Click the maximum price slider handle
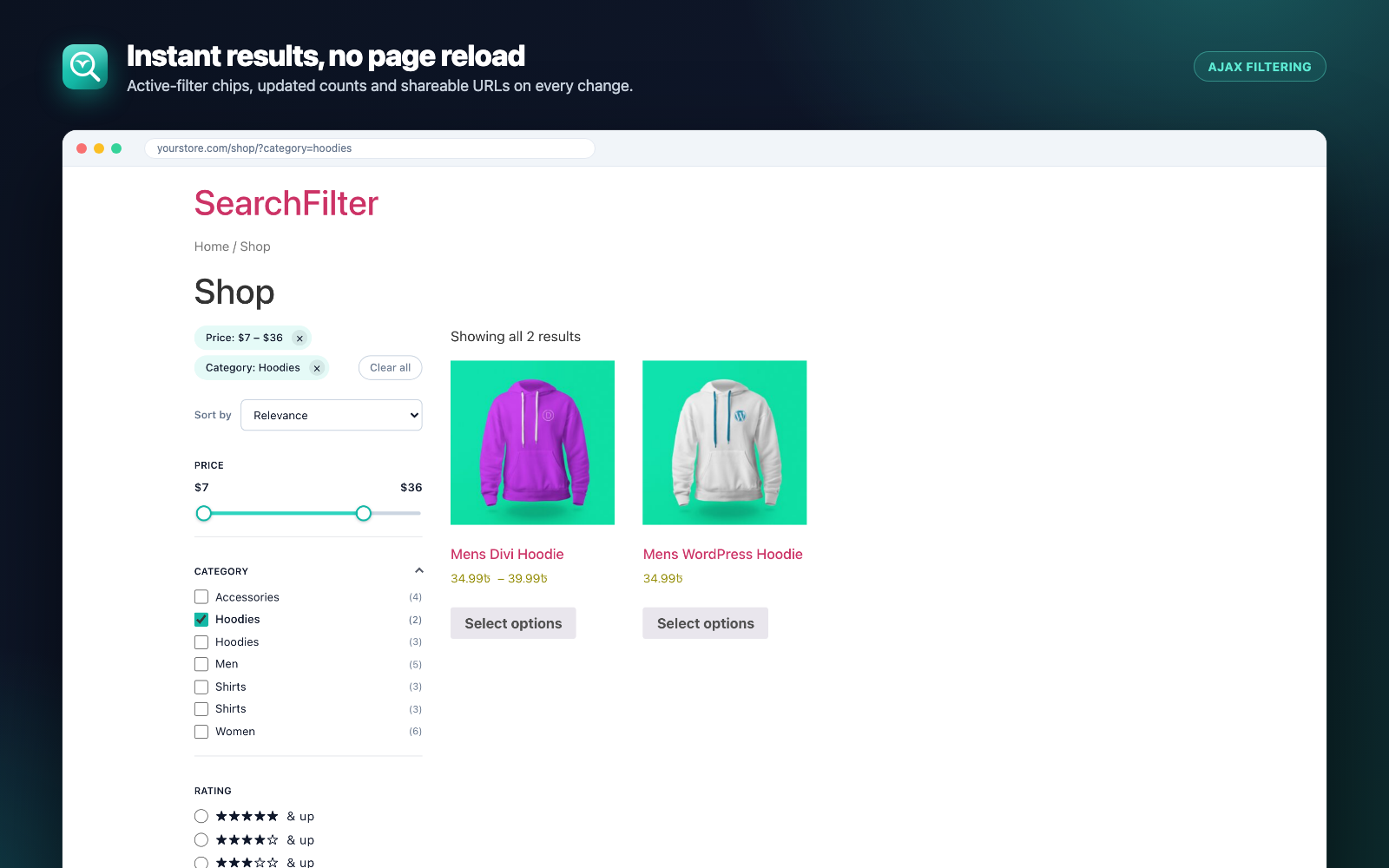 click(364, 513)
